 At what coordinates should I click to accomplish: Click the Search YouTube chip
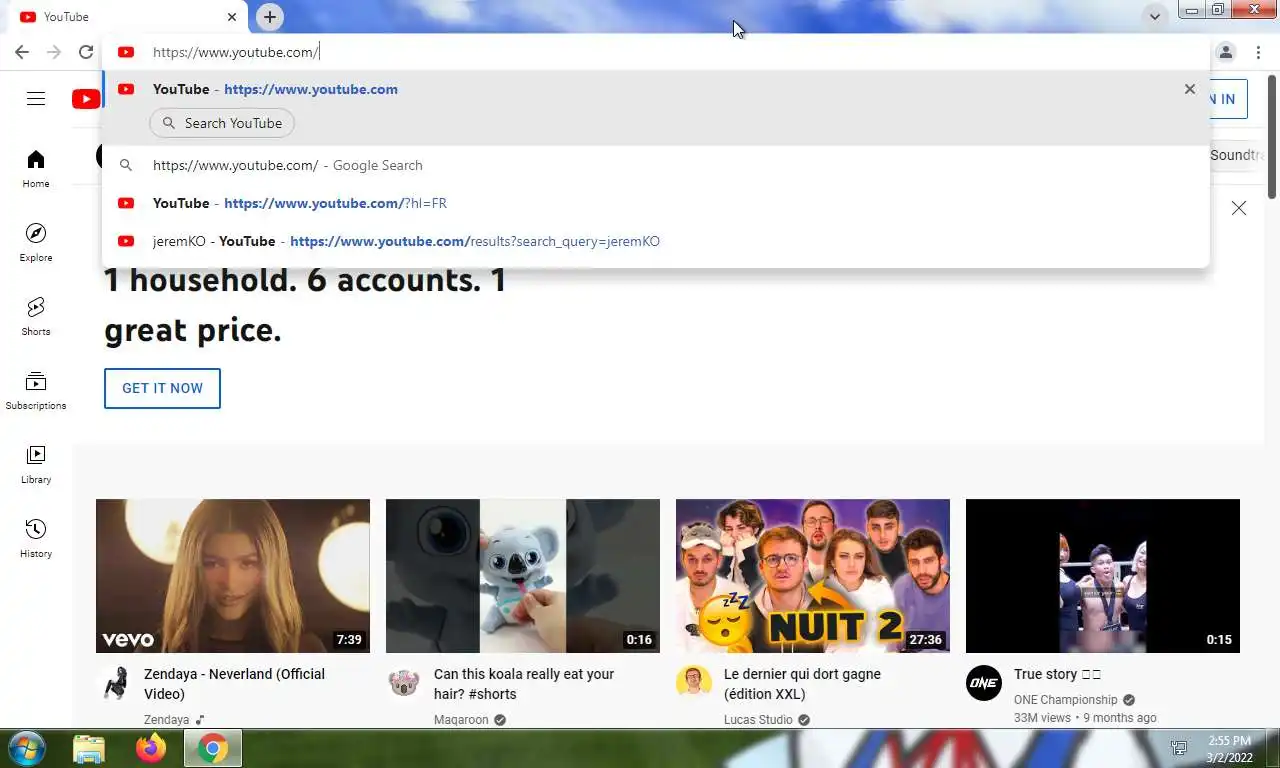click(x=222, y=123)
